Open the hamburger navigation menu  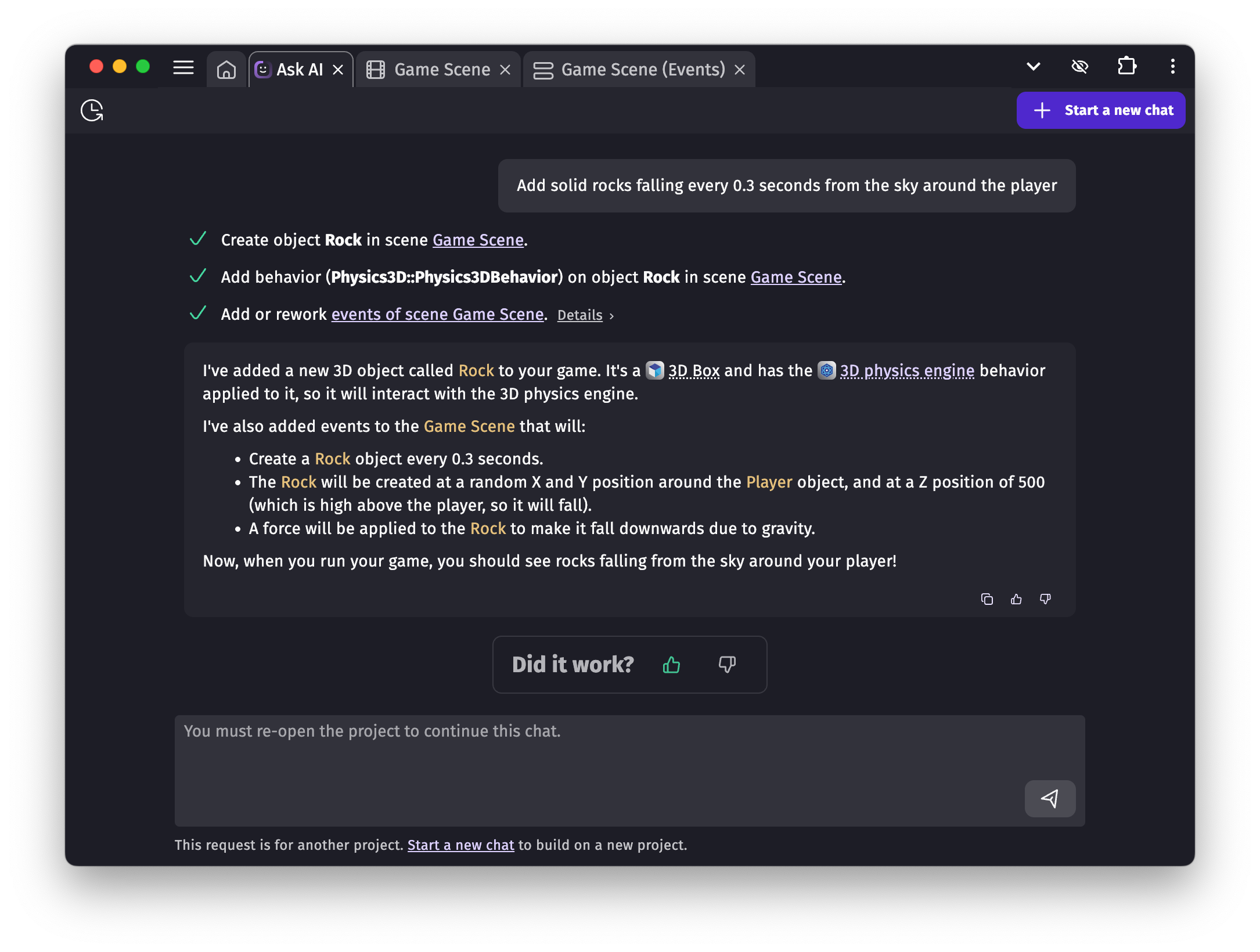click(183, 68)
